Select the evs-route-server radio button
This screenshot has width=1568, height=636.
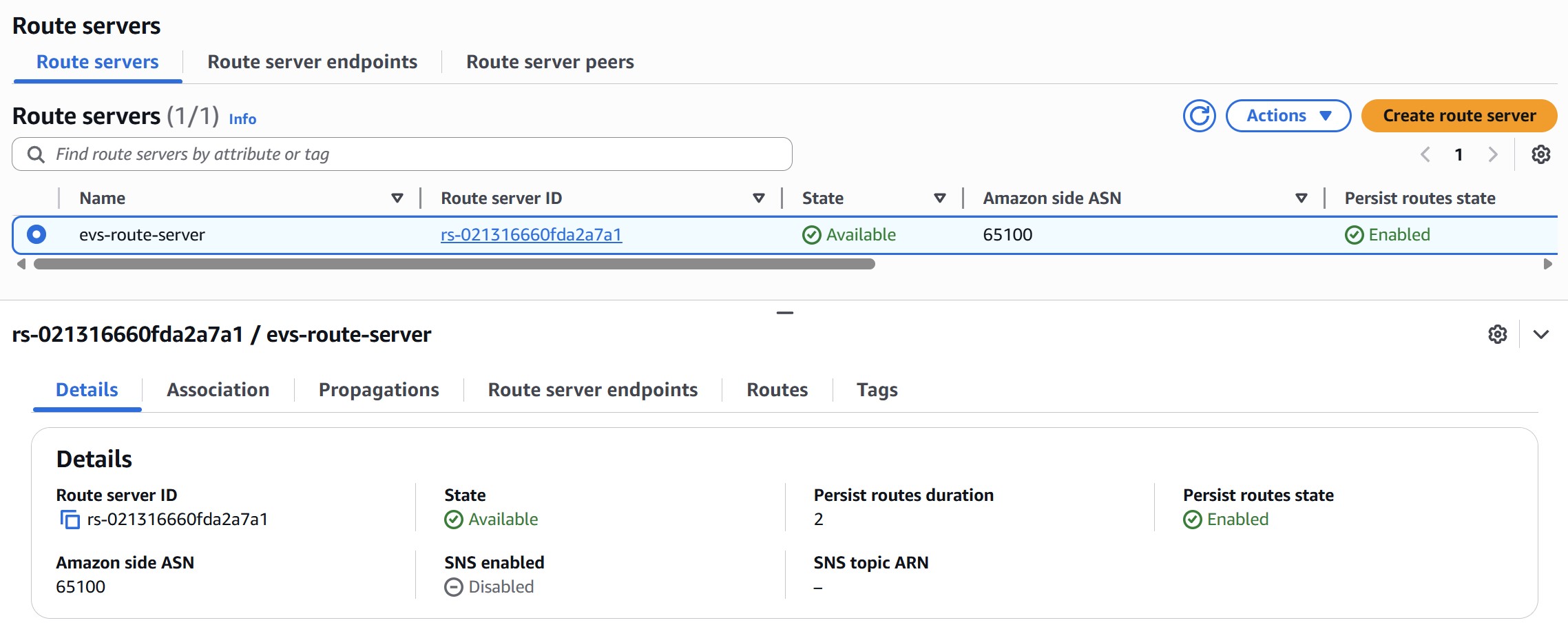[36, 234]
